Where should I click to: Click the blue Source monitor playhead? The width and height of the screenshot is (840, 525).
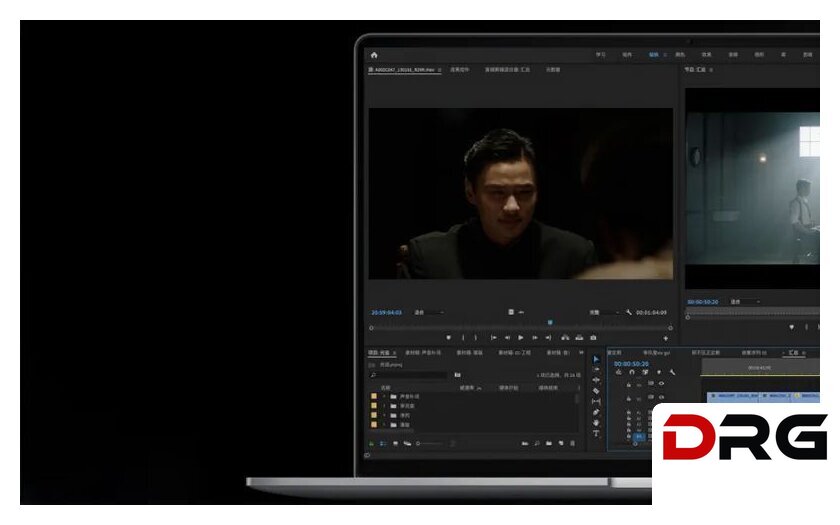click(550, 322)
